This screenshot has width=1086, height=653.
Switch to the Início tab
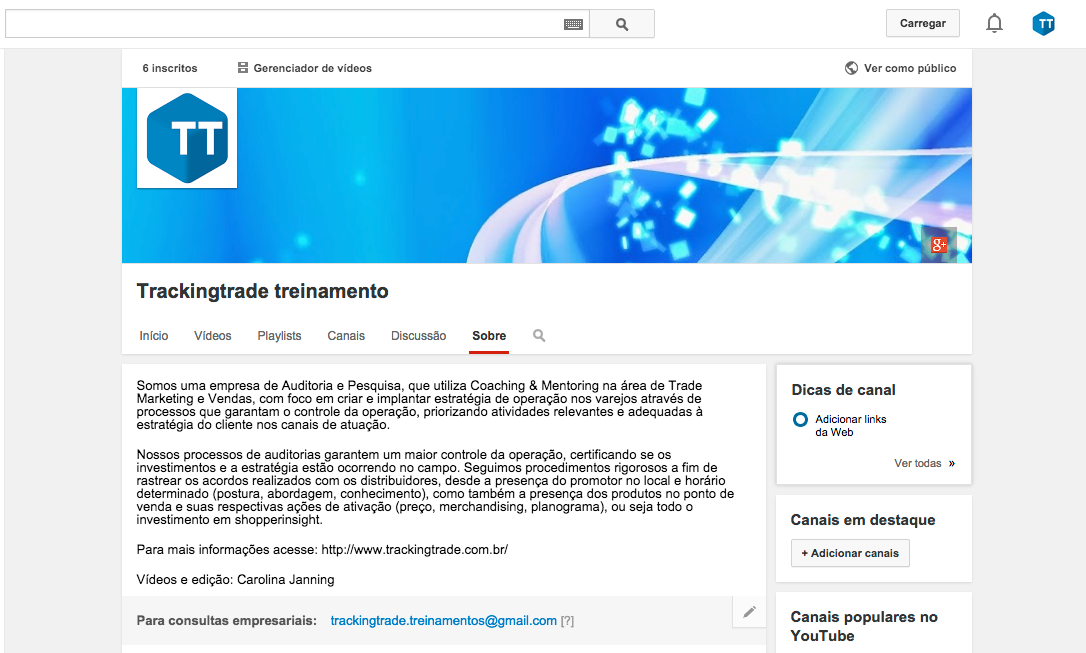(x=154, y=336)
